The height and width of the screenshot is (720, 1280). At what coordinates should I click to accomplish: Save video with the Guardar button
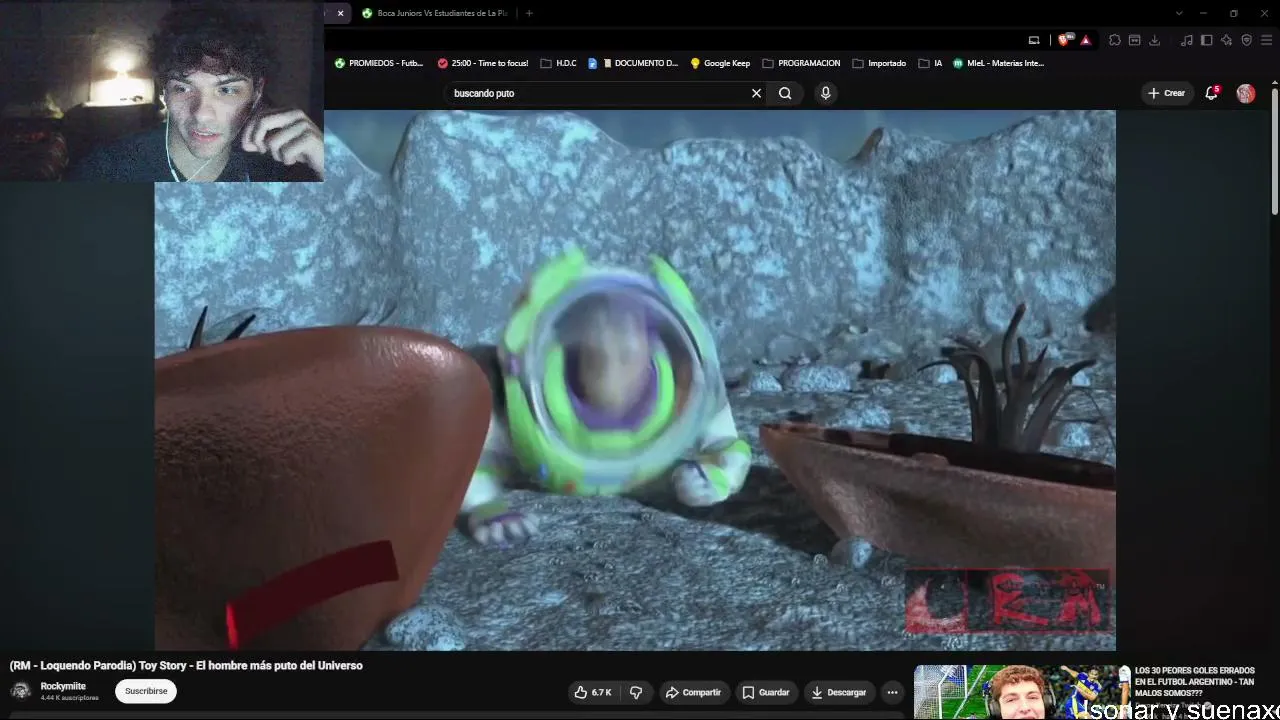766,692
